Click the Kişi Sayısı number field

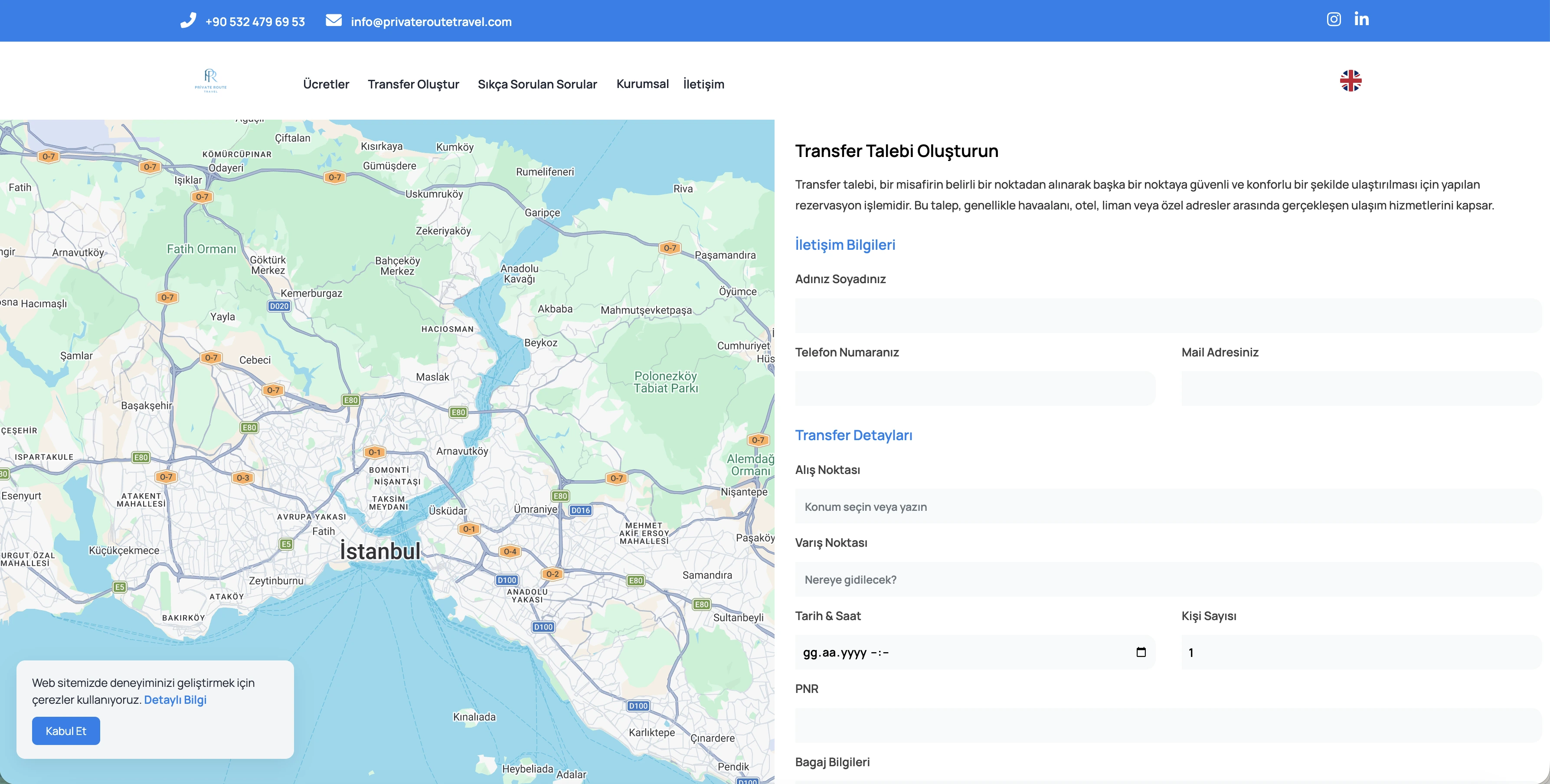1360,653
